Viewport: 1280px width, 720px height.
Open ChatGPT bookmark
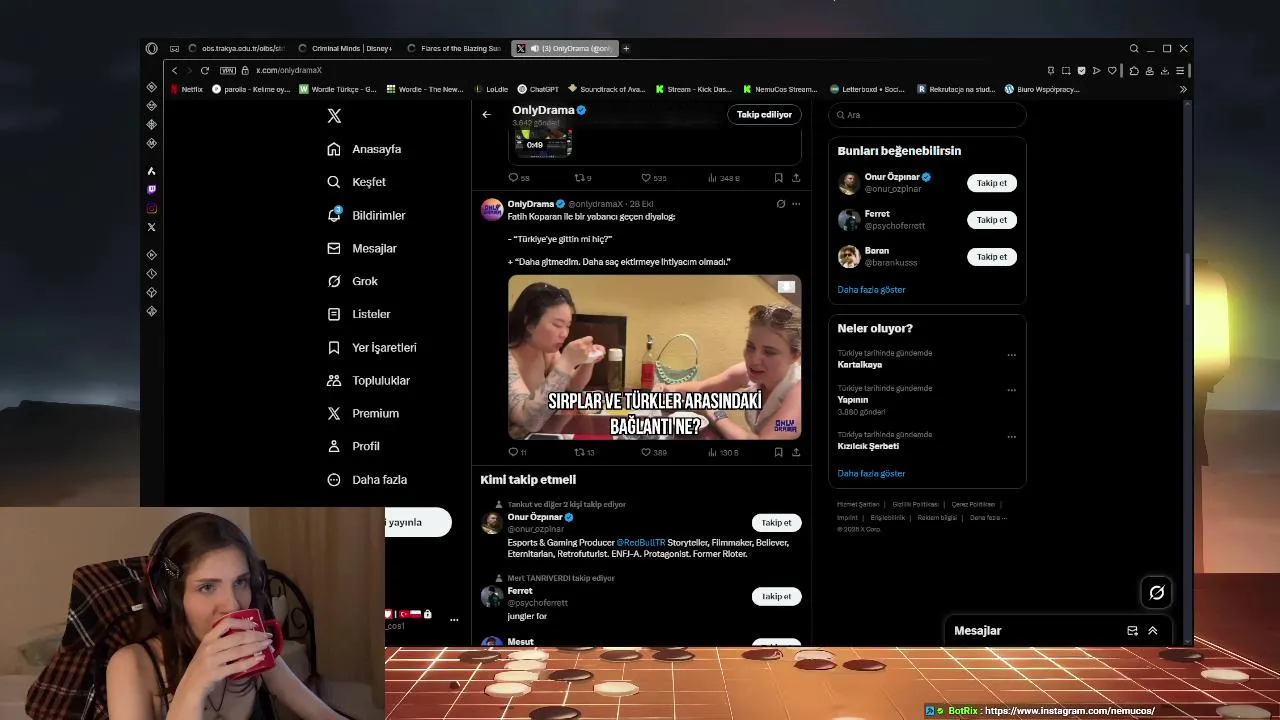(x=538, y=89)
